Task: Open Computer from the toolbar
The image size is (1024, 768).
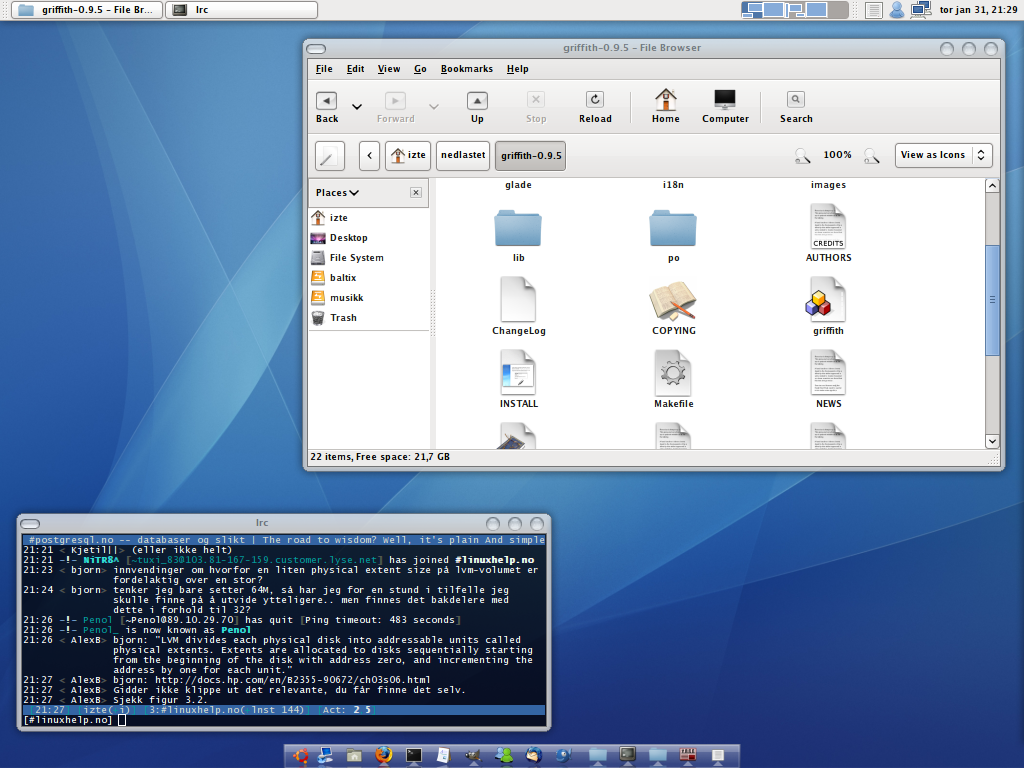Action: (725, 106)
